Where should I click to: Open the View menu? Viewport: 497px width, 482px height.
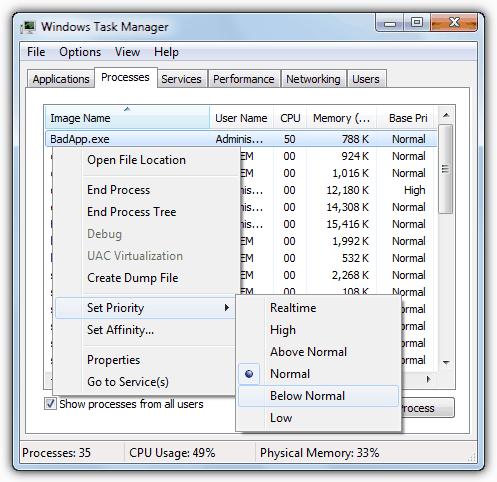[127, 52]
